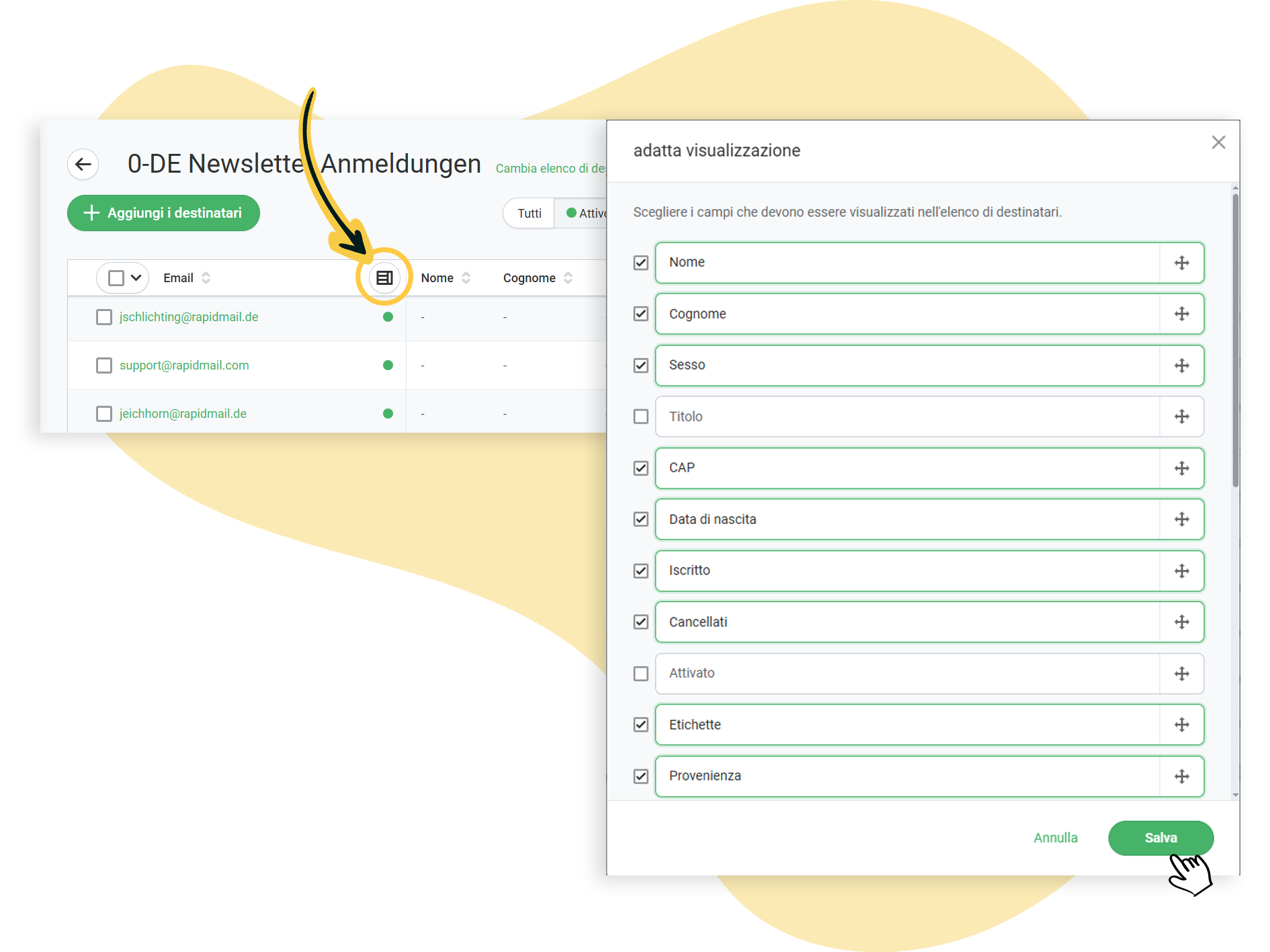Sort by Email column arrows

click(206, 277)
